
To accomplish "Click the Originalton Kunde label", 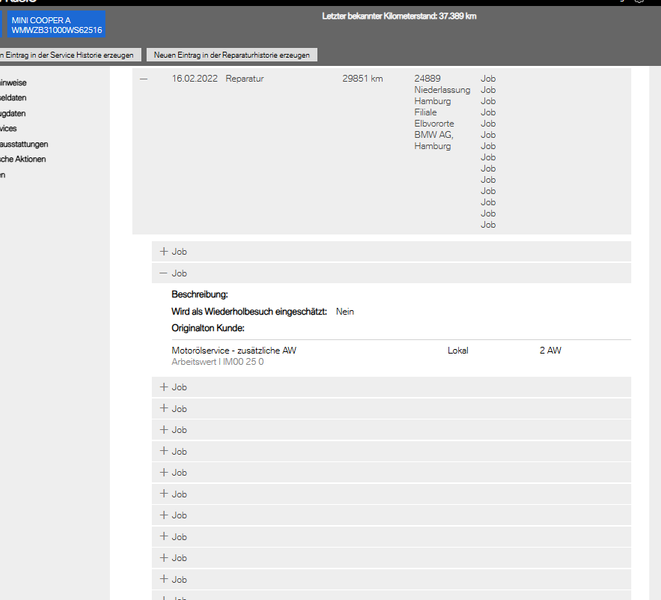I will click(208, 328).
